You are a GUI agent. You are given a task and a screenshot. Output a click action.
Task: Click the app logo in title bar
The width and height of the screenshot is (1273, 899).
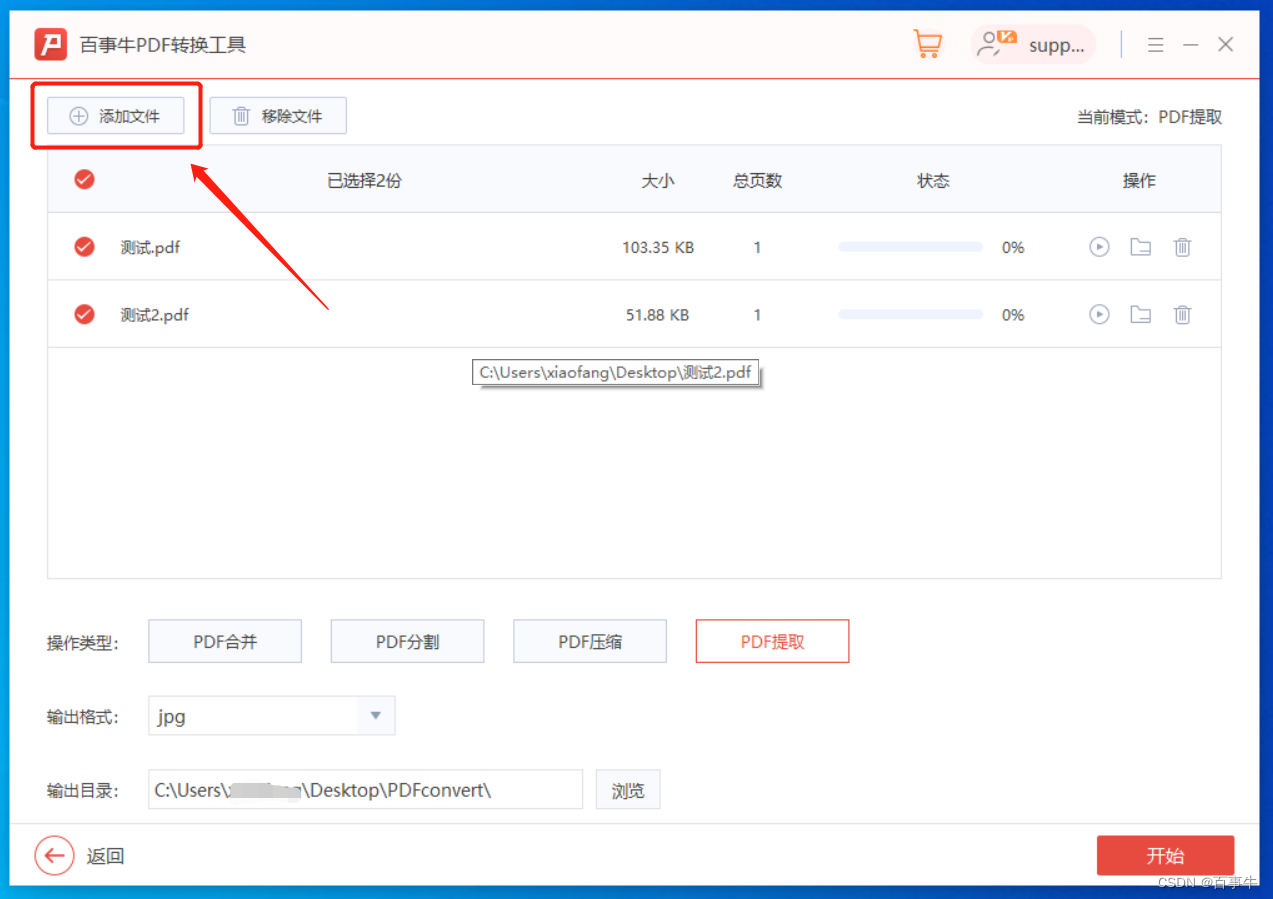click(x=51, y=44)
